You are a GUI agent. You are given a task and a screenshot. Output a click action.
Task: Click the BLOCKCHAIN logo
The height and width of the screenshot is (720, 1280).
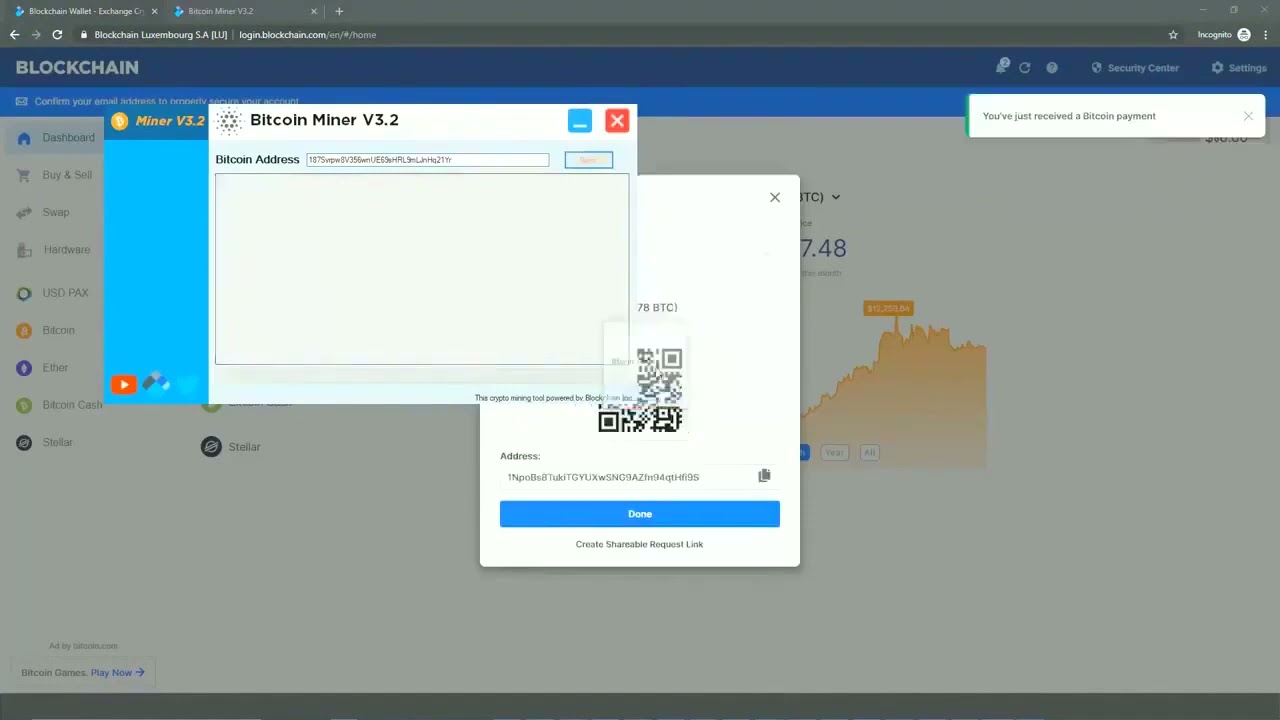click(77, 68)
